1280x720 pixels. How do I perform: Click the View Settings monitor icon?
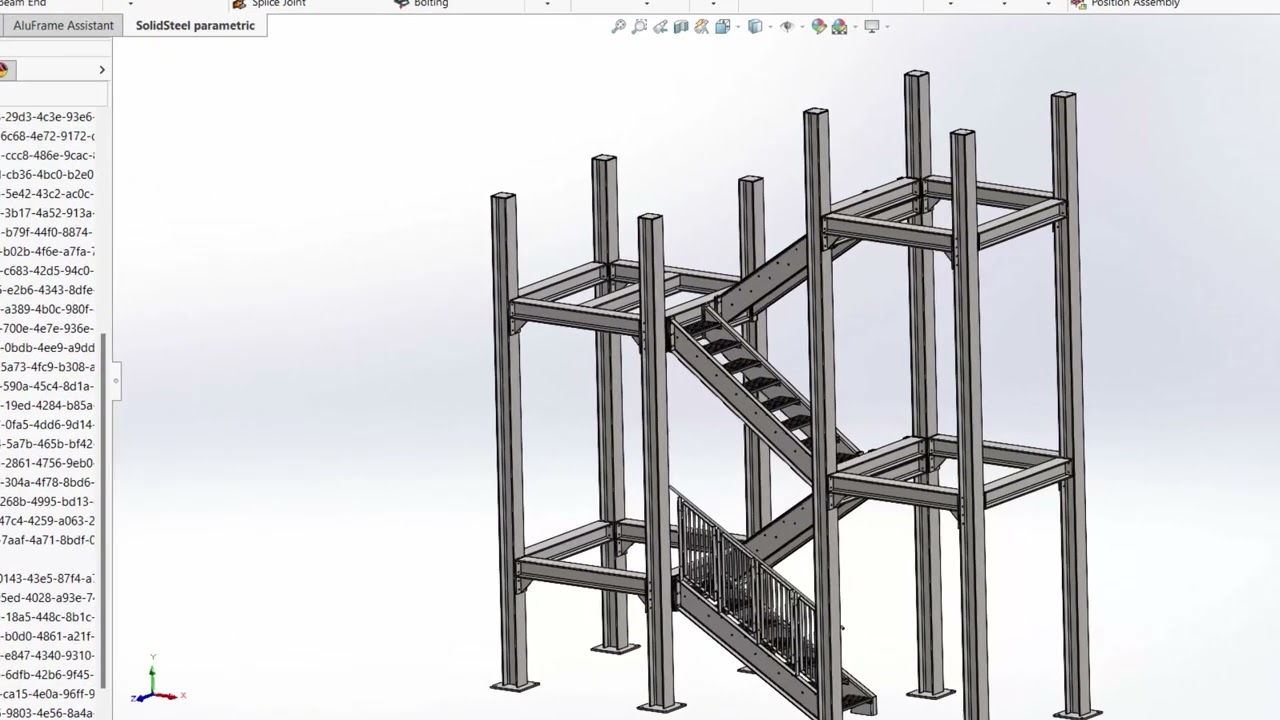click(x=871, y=27)
